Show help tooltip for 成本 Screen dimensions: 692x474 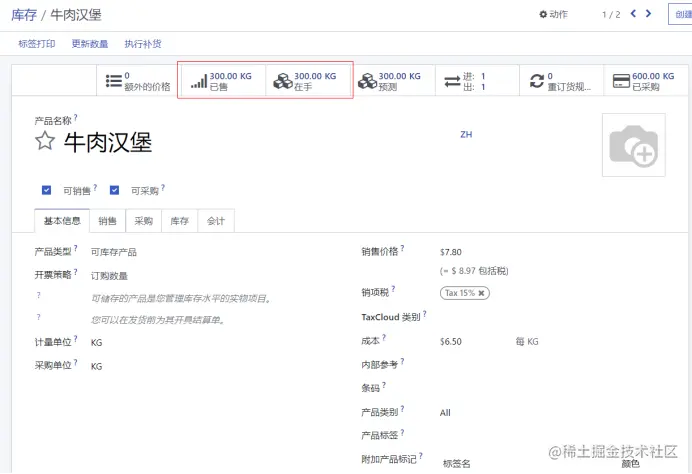tap(384, 338)
